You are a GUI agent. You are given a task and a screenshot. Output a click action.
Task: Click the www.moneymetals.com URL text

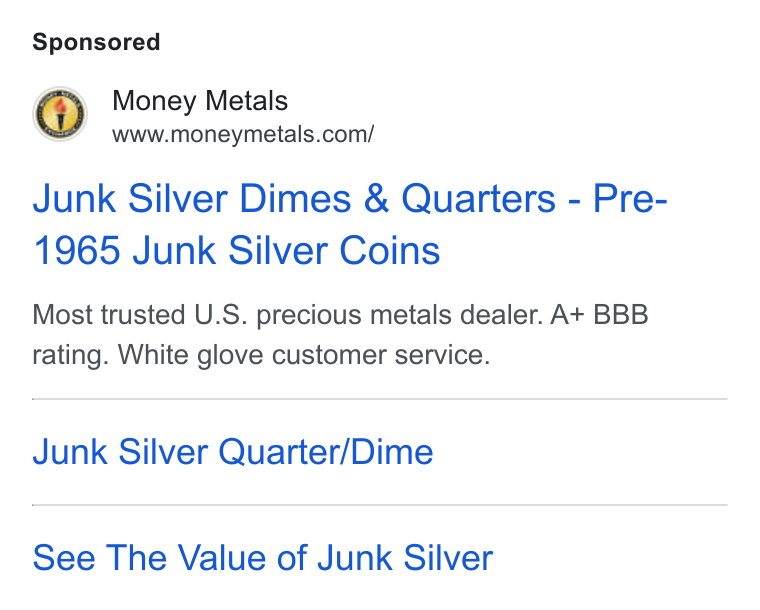[243, 135]
